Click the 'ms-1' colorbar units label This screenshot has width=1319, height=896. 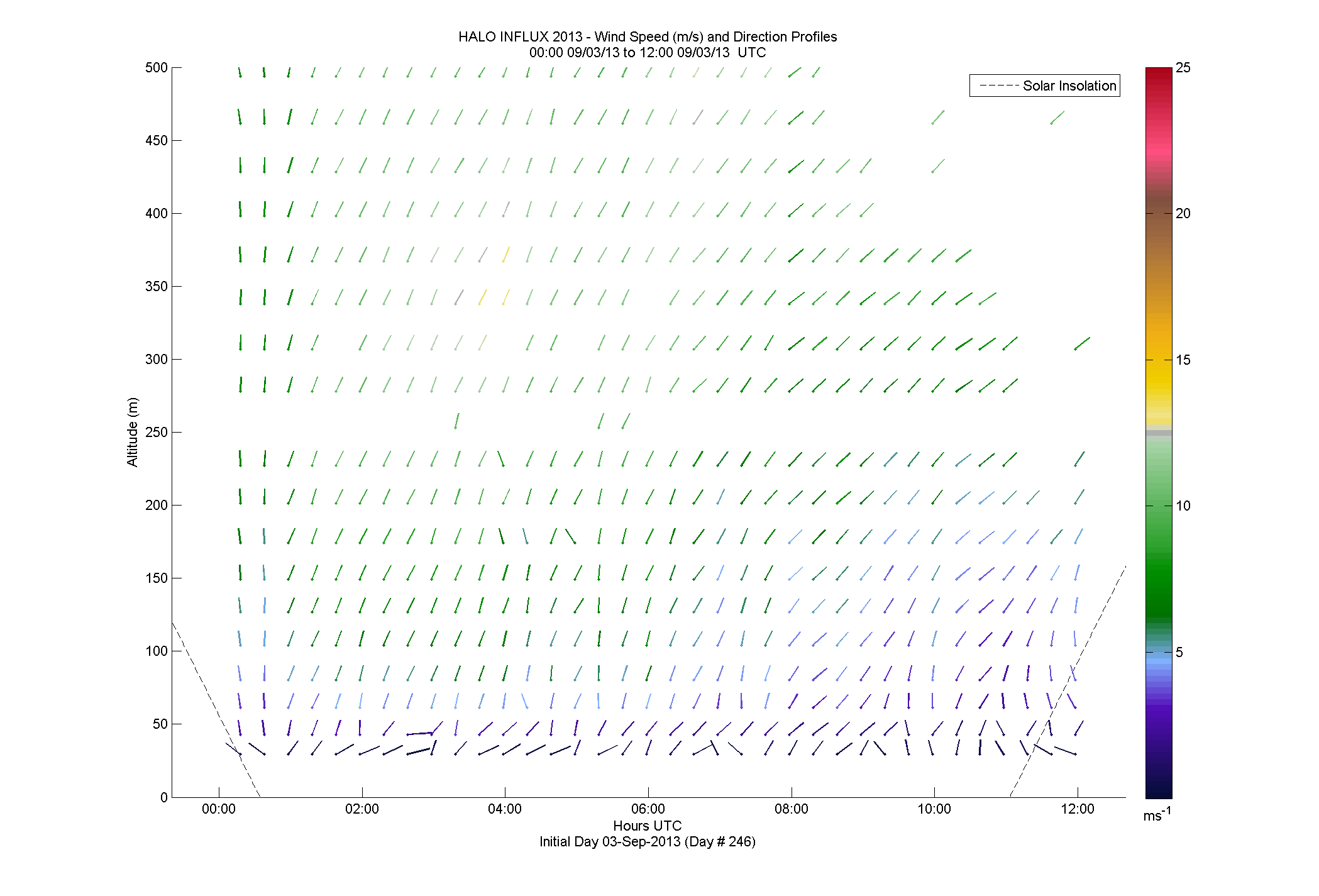(1157, 814)
